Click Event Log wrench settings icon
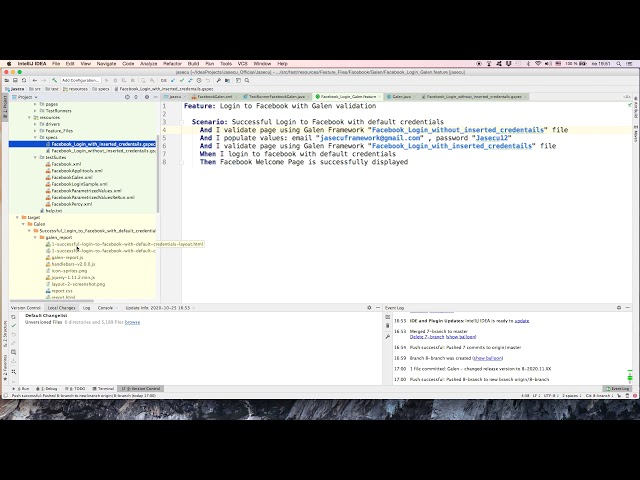 coord(388,337)
